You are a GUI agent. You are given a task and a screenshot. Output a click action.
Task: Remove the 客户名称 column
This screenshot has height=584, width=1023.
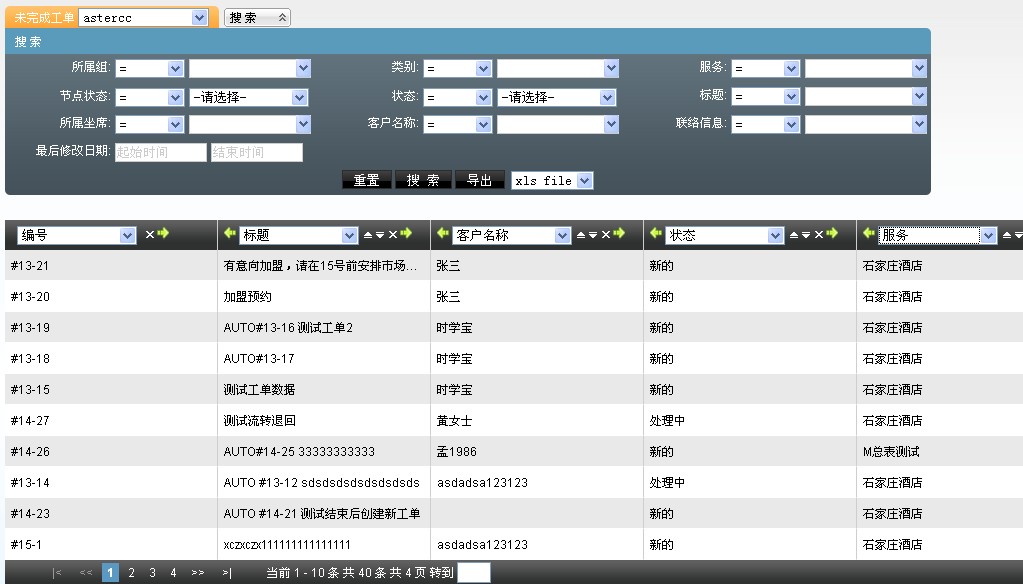point(605,234)
